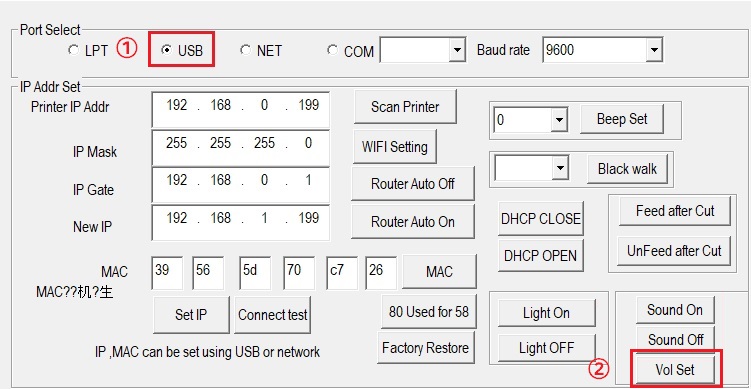Click Sound On button

click(675, 310)
